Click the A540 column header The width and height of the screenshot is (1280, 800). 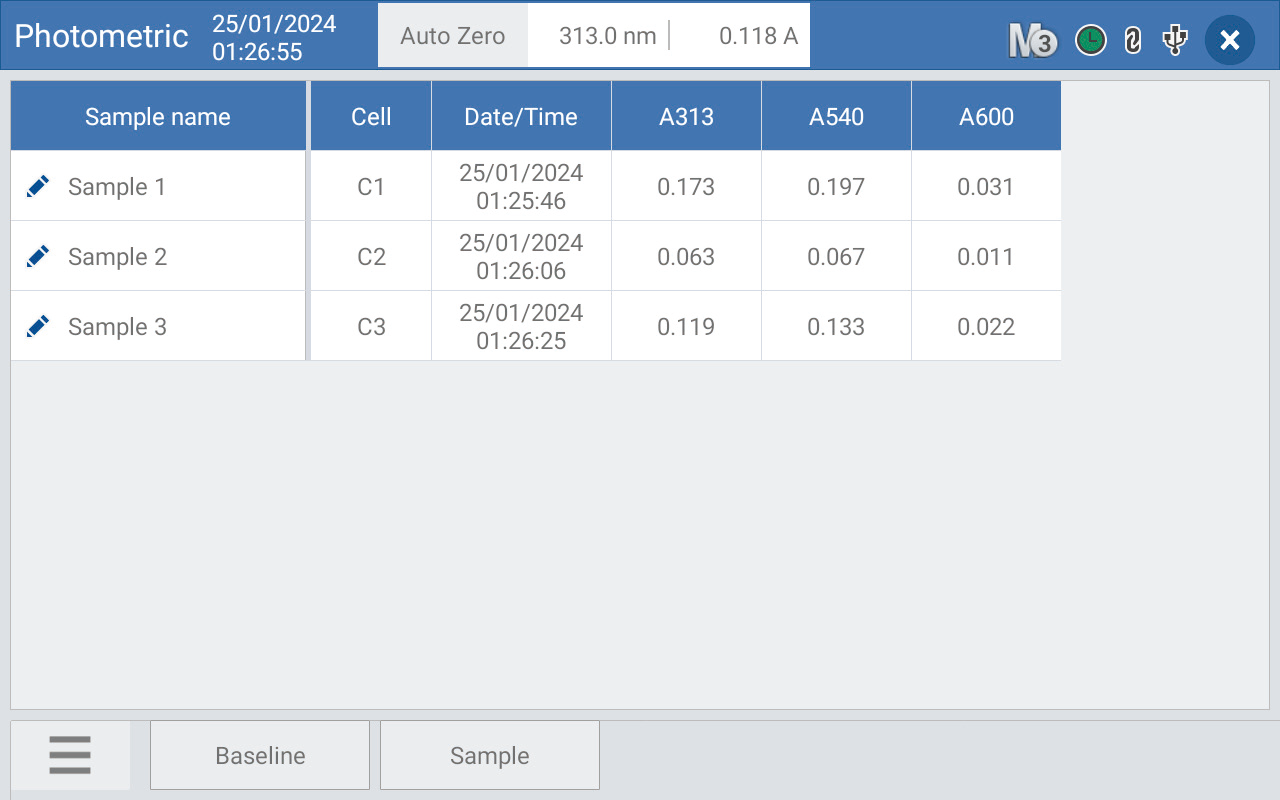pyautogui.click(x=836, y=116)
